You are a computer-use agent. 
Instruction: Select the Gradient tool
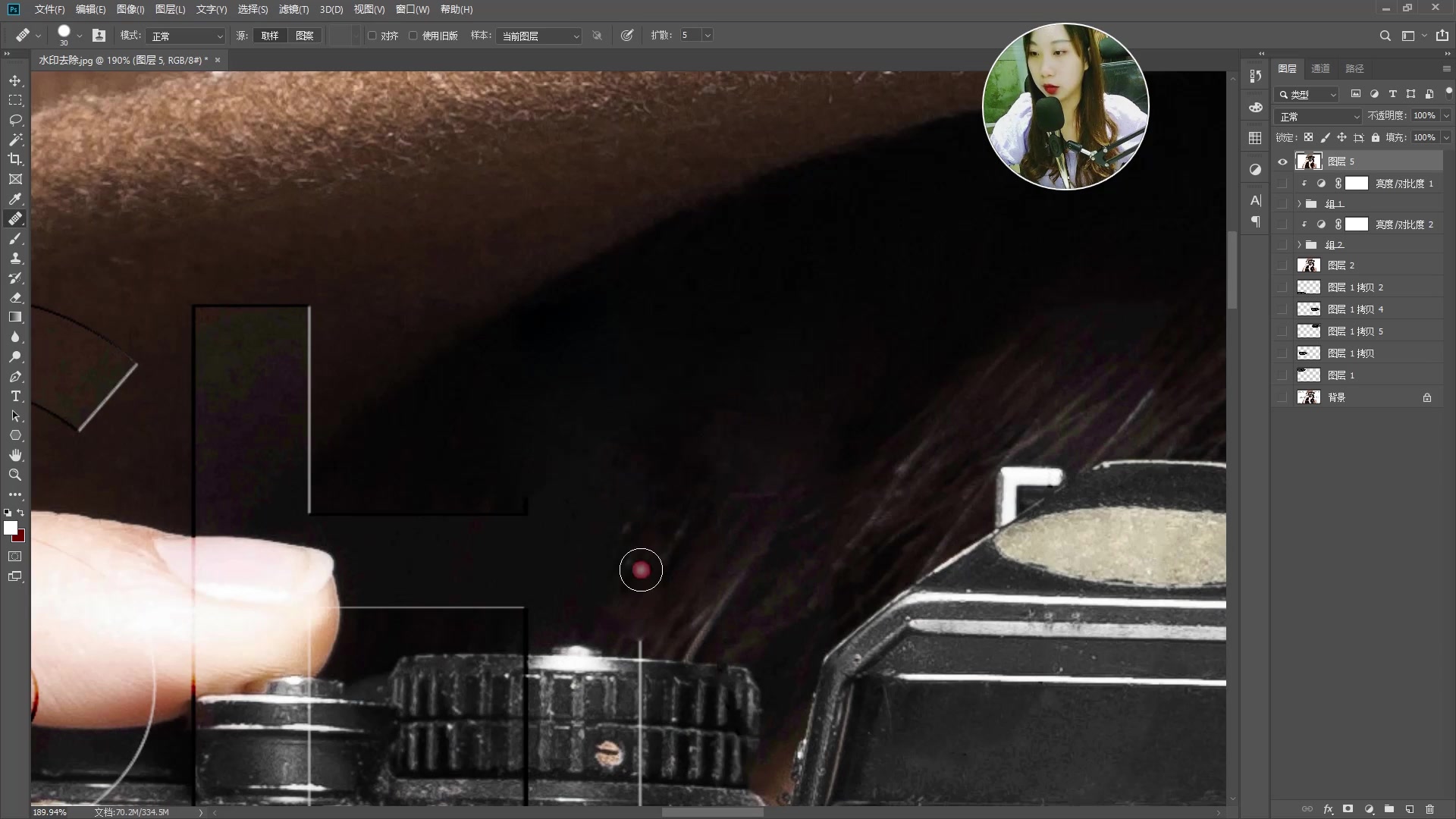(15, 317)
